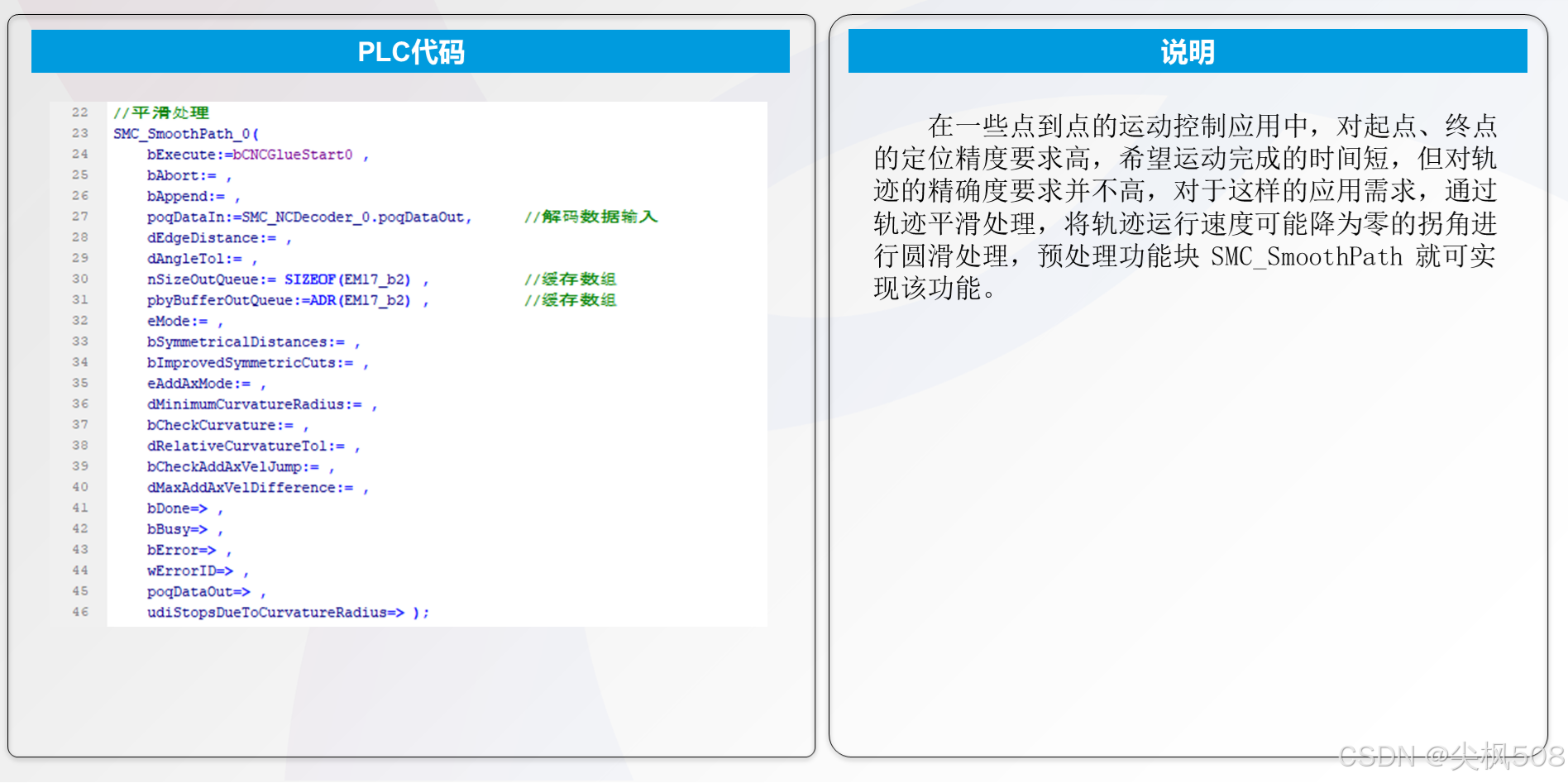Click the 'eMode:=' parameter line

[x=185, y=321]
